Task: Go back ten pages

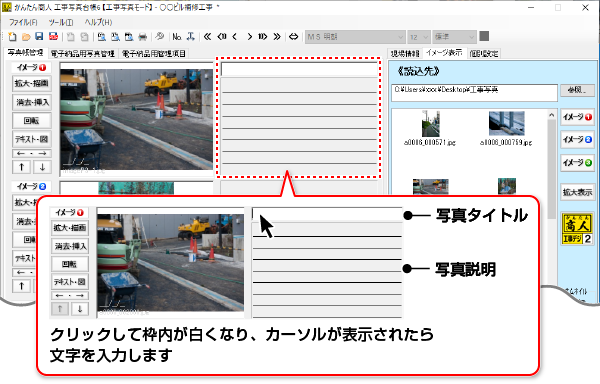Action: [x=222, y=37]
